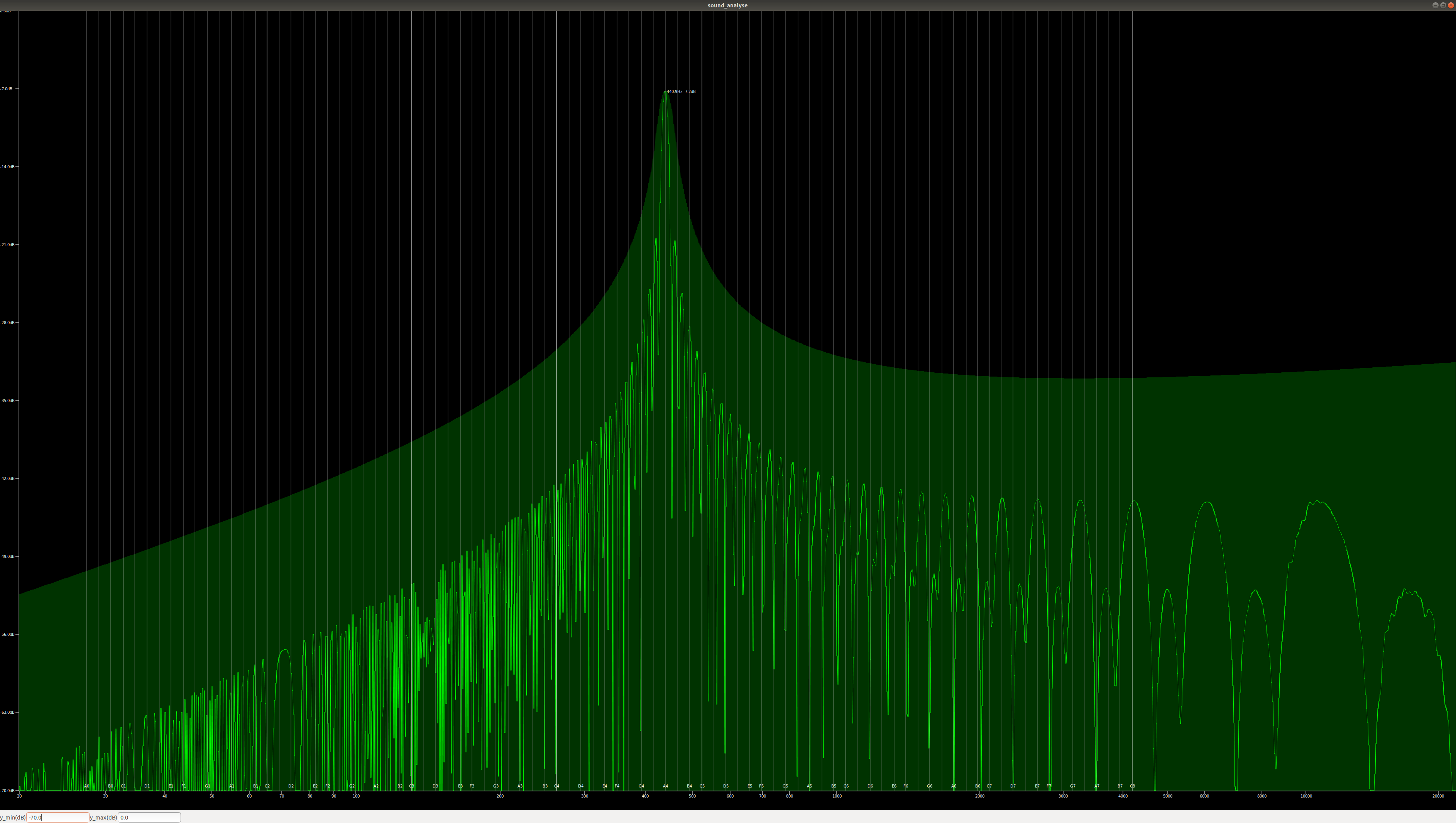The image size is (1456, 823).
Task: Click the 100 Hz frequency tick label
Action: [x=356, y=796]
